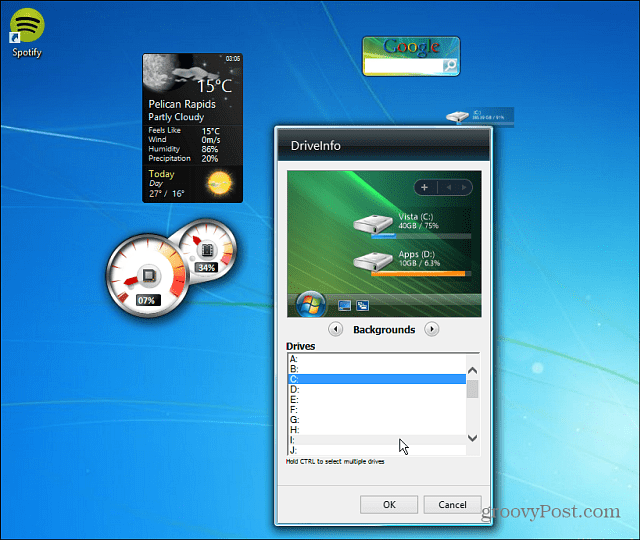Click the Precipitation 20% row
Screen dimensions: 640x540
[183, 158]
